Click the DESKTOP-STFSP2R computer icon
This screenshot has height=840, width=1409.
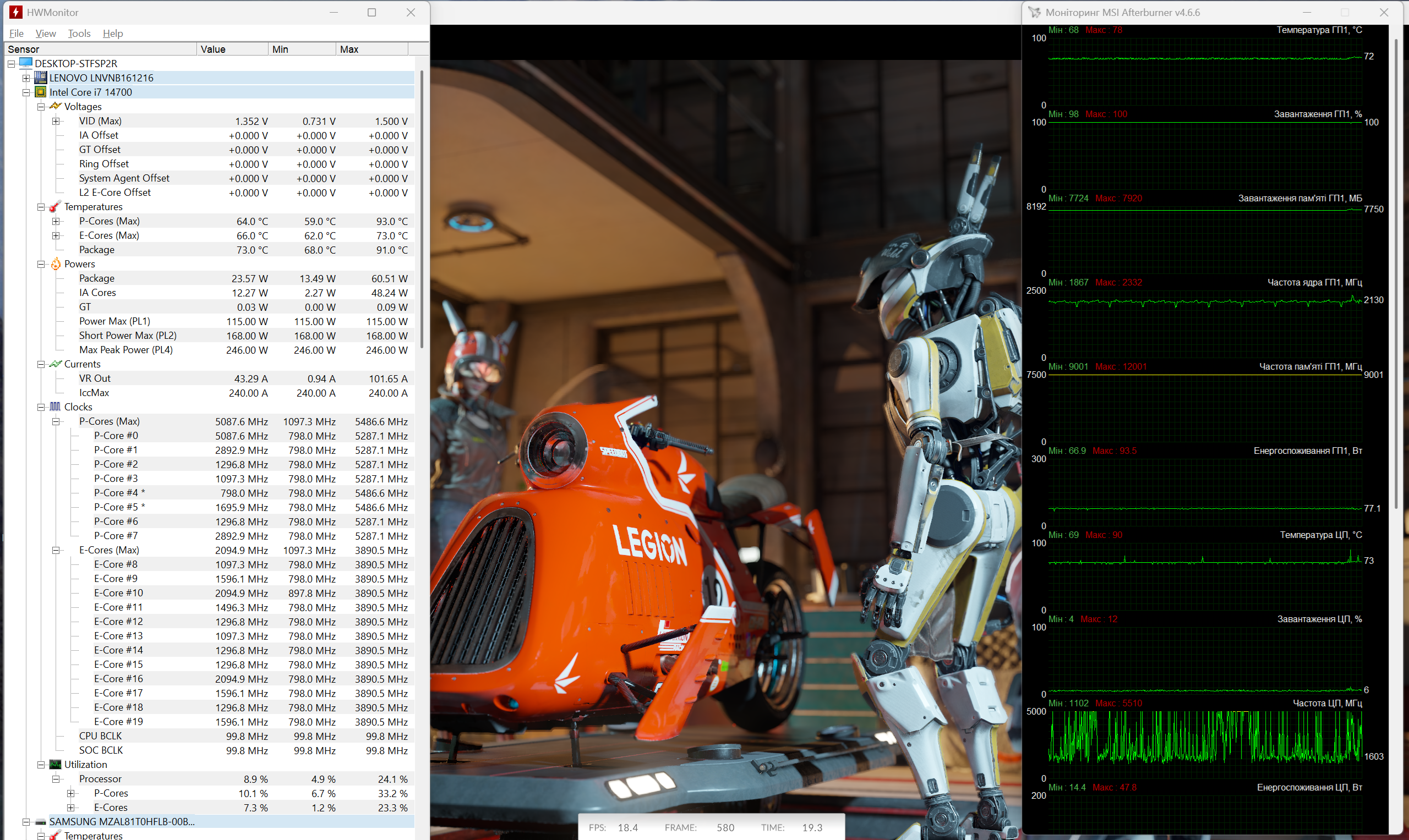tap(26, 63)
